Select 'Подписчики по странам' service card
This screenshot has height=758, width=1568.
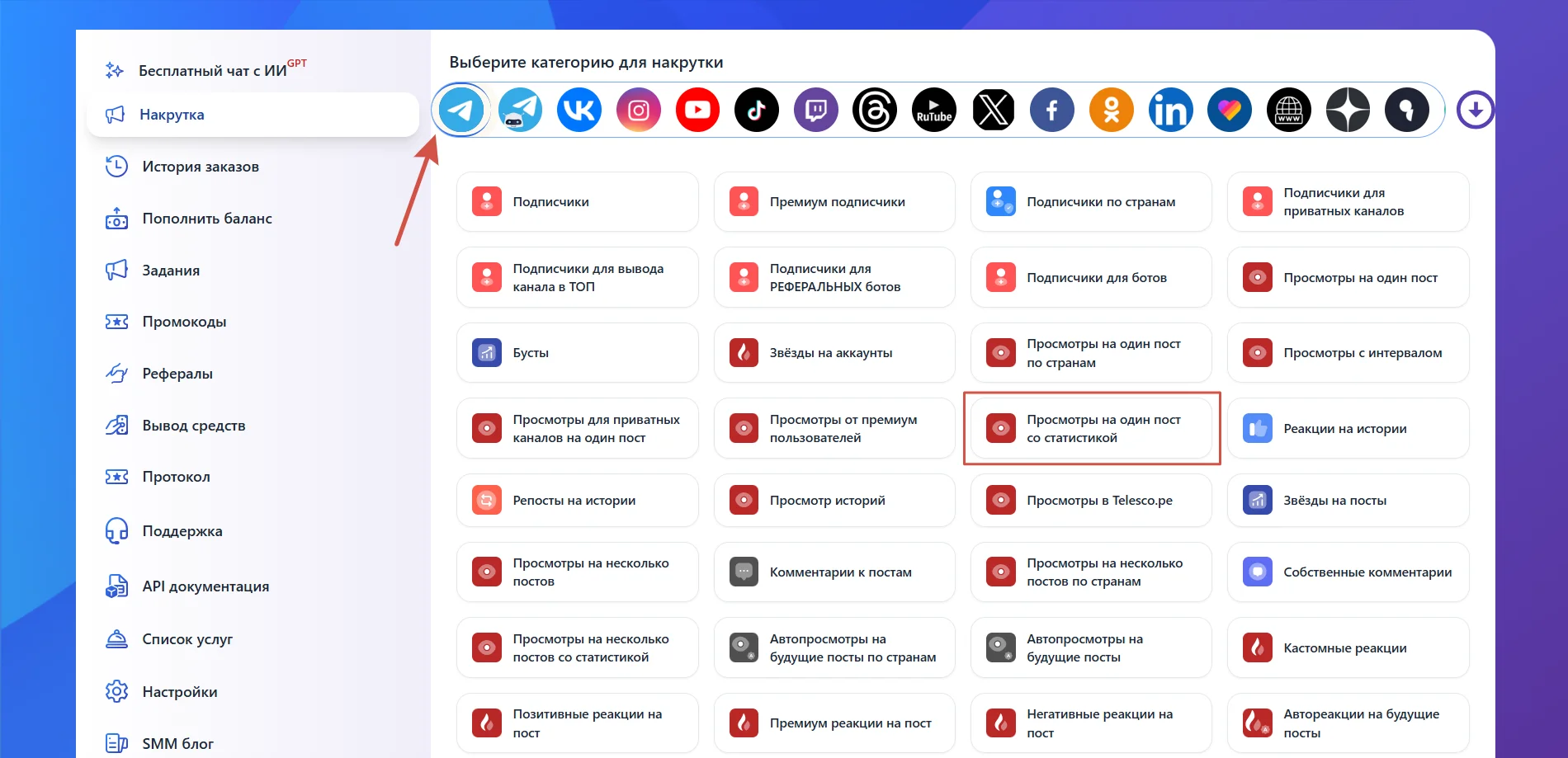pos(1091,202)
